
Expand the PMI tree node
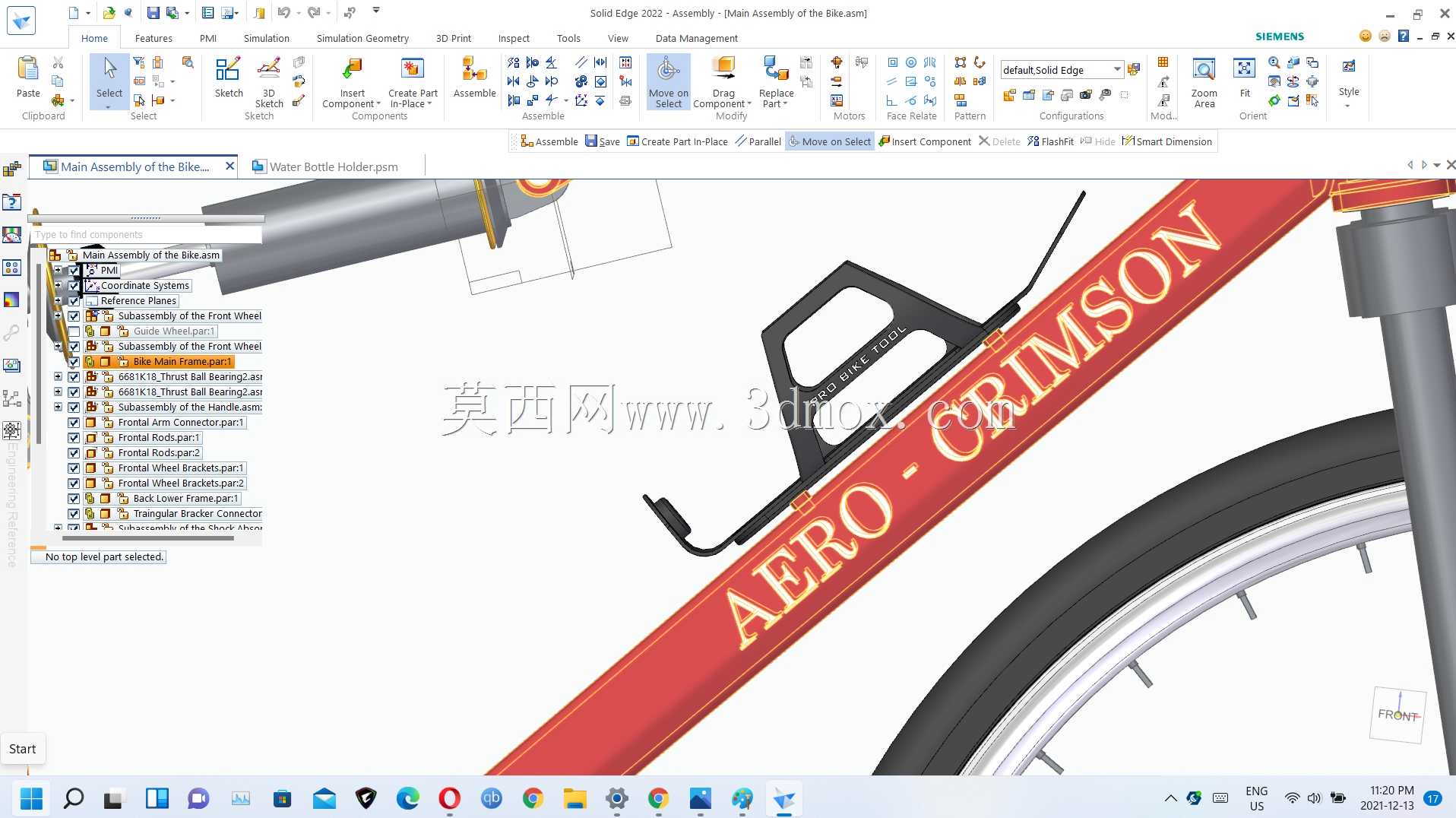click(58, 270)
